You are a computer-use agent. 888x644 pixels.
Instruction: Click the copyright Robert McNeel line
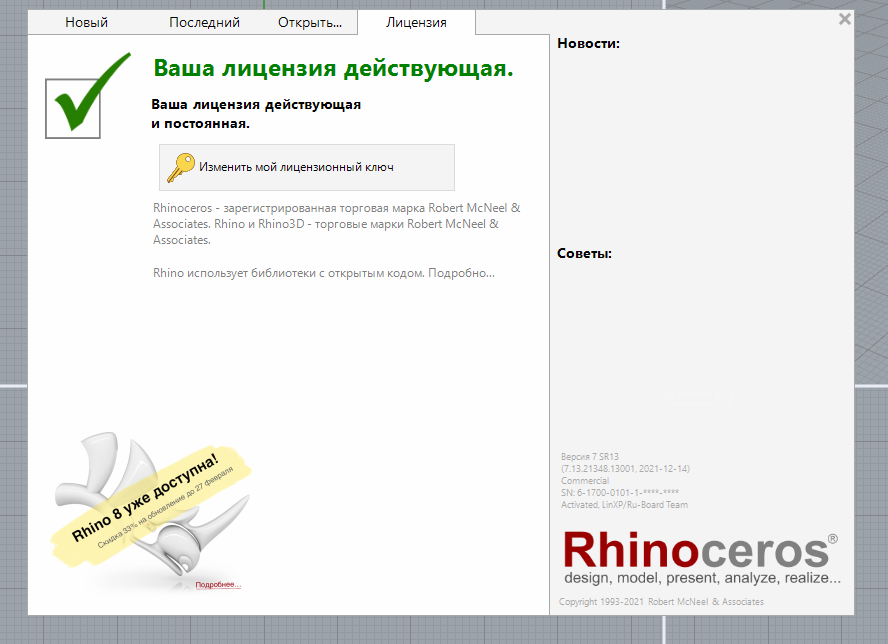661,602
